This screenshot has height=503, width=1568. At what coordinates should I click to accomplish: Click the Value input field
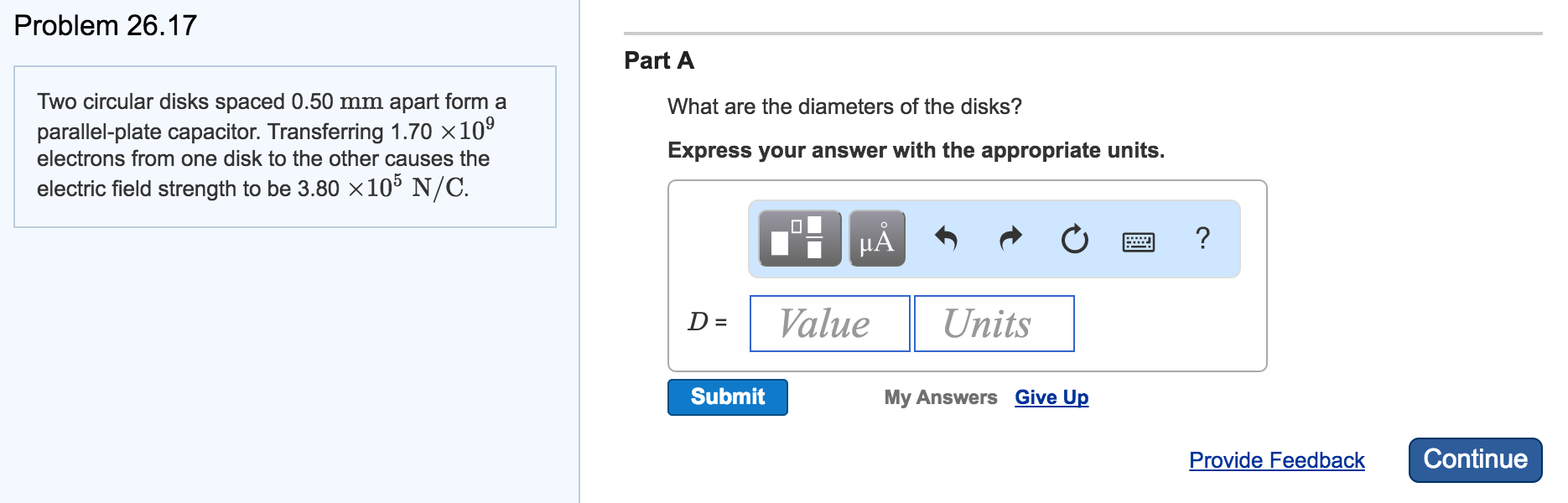(829, 324)
